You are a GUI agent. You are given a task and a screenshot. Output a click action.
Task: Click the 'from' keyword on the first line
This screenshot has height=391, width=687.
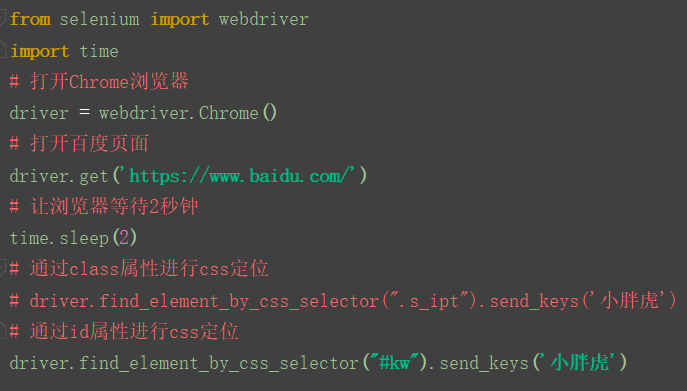(30, 19)
